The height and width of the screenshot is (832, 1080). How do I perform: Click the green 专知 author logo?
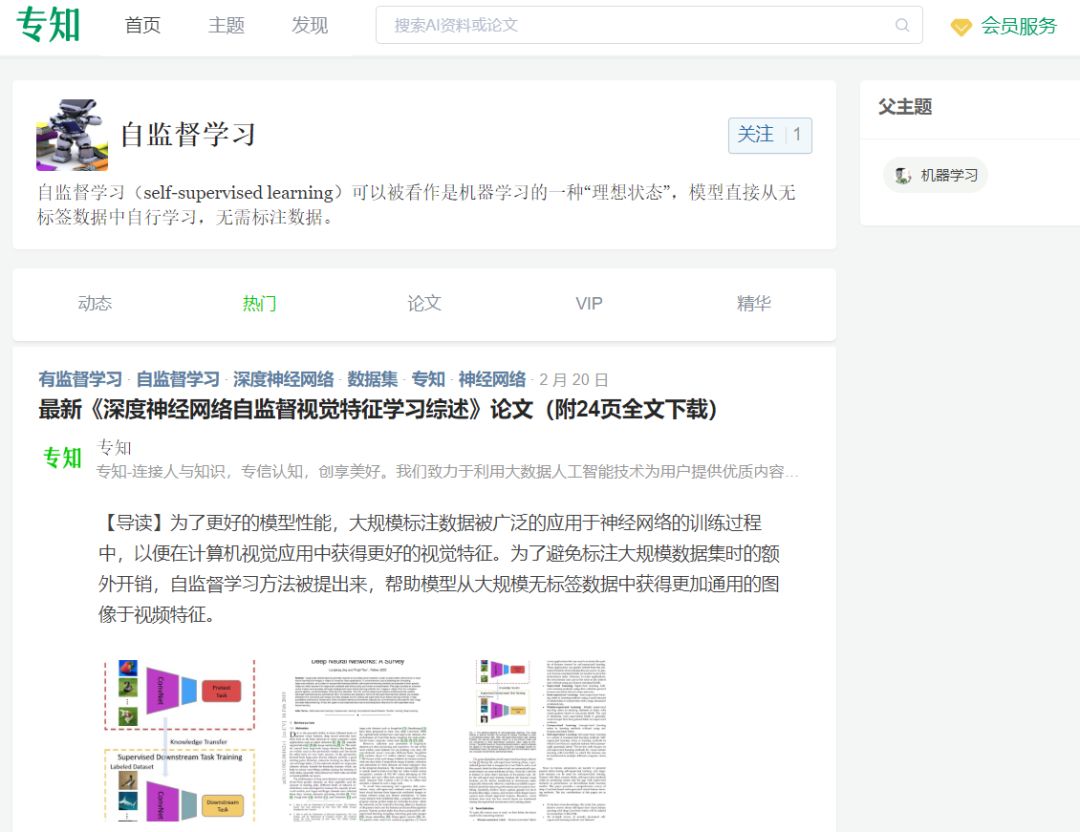62,457
